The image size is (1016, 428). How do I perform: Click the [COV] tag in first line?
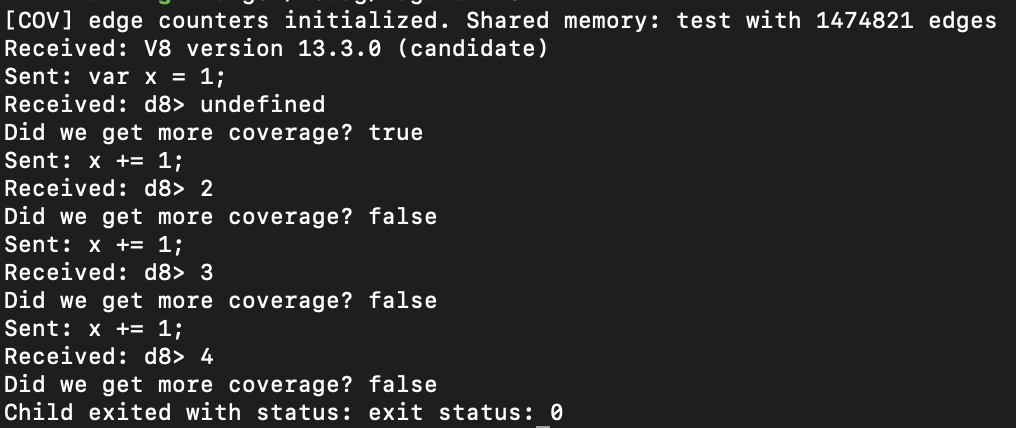32,20
